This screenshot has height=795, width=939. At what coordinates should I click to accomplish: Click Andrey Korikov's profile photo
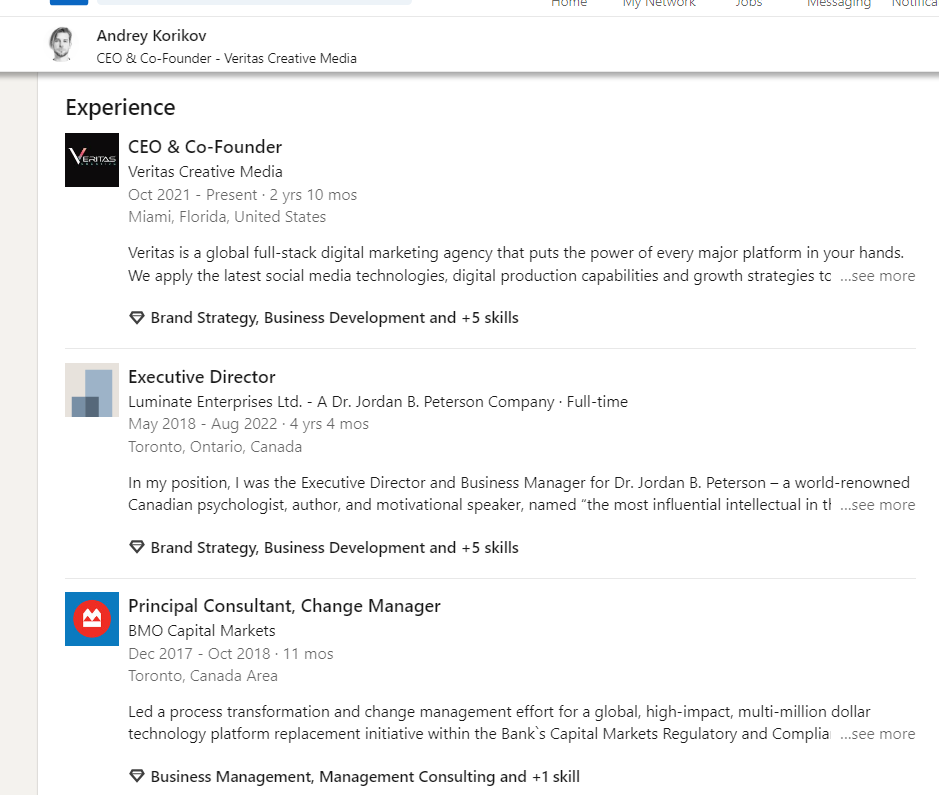coord(61,44)
